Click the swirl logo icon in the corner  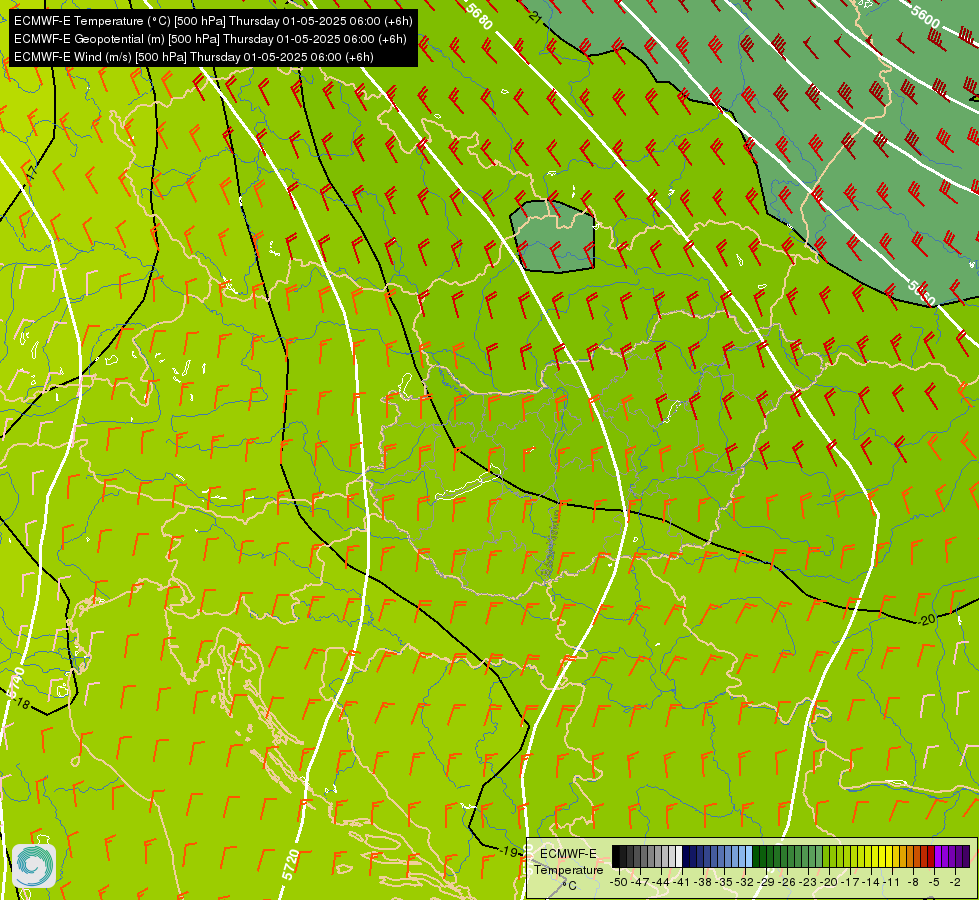34,866
